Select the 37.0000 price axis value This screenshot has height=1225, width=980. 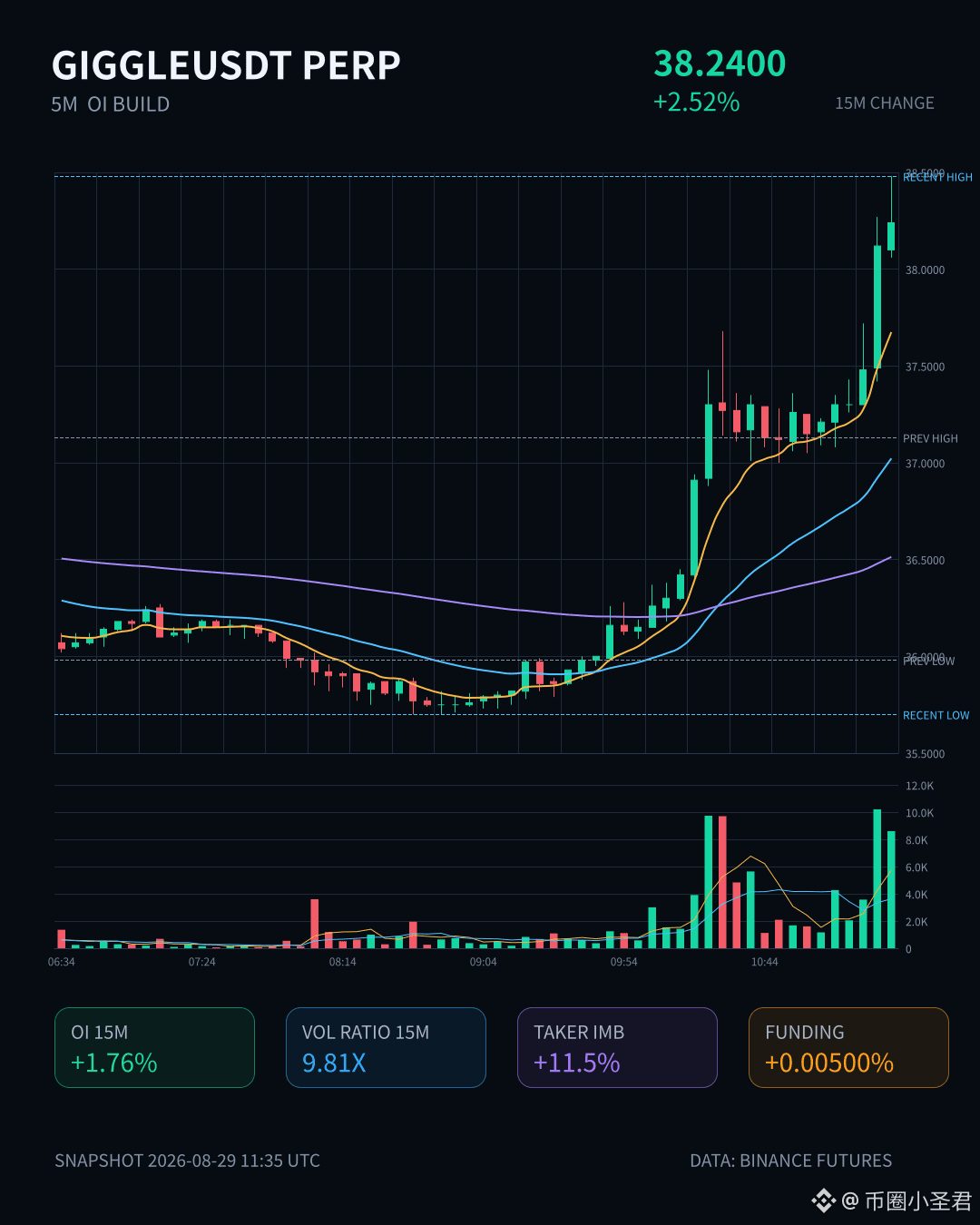coord(925,464)
